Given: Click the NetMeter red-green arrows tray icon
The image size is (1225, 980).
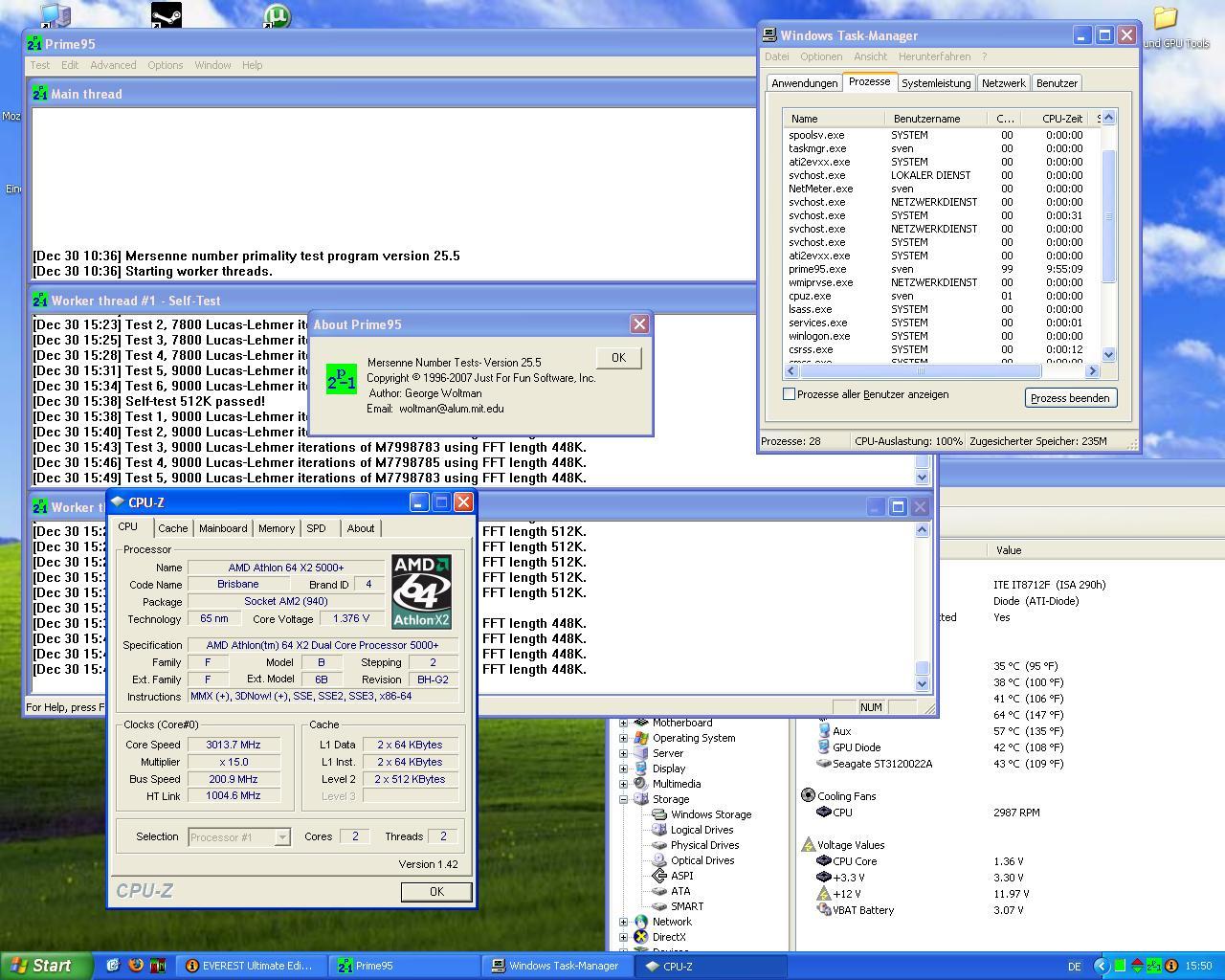Looking at the screenshot, I should 1137,966.
